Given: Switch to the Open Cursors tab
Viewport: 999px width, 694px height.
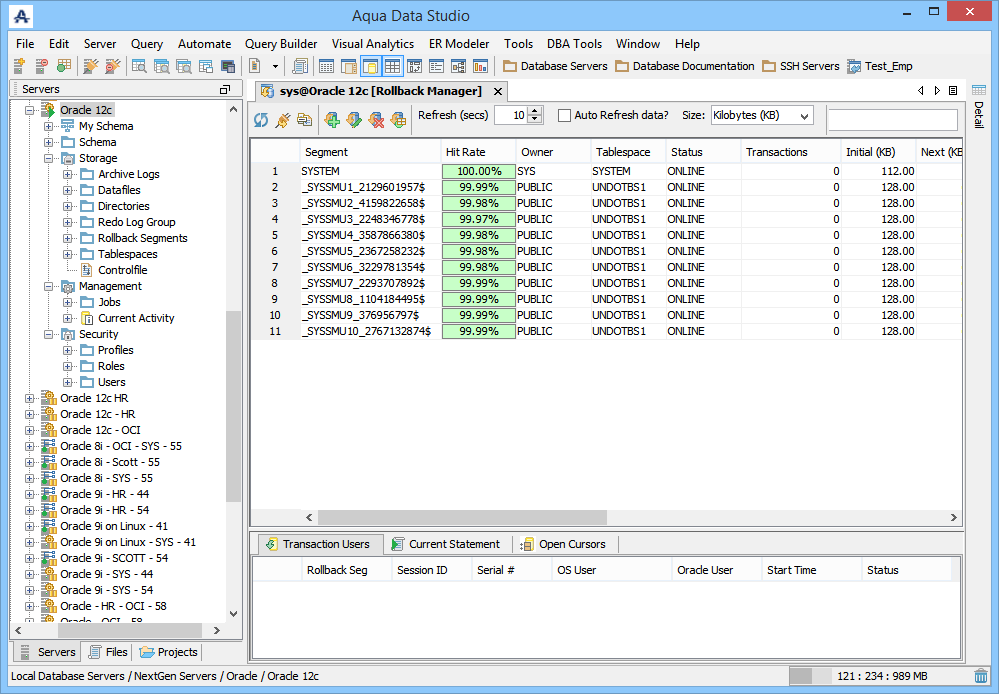Looking at the screenshot, I should 564,544.
